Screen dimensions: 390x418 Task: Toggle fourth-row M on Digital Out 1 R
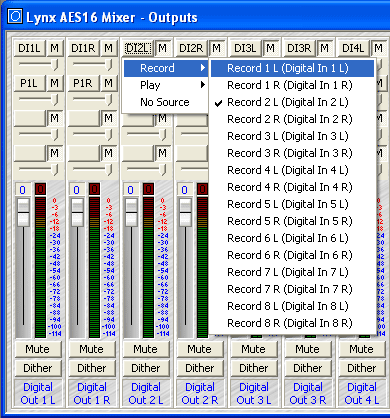108,153
